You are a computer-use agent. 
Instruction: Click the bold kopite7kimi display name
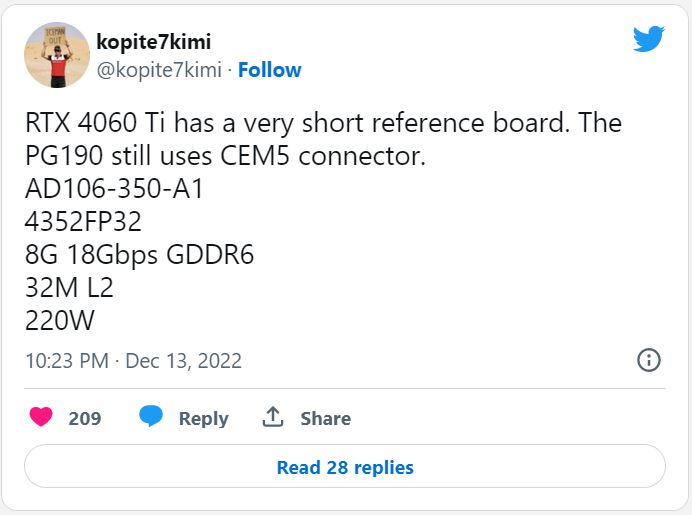(154, 42)
